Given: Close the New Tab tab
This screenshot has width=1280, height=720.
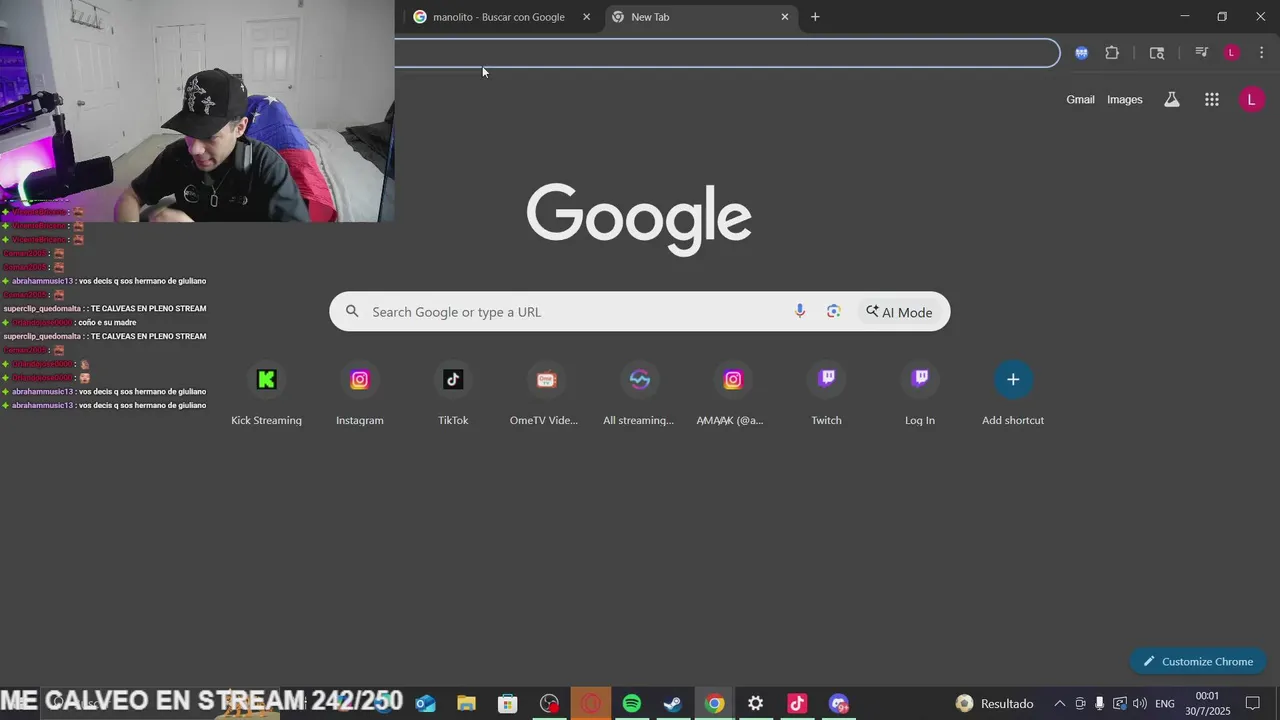Looking at the screenshot, I should tap(785, 17).
